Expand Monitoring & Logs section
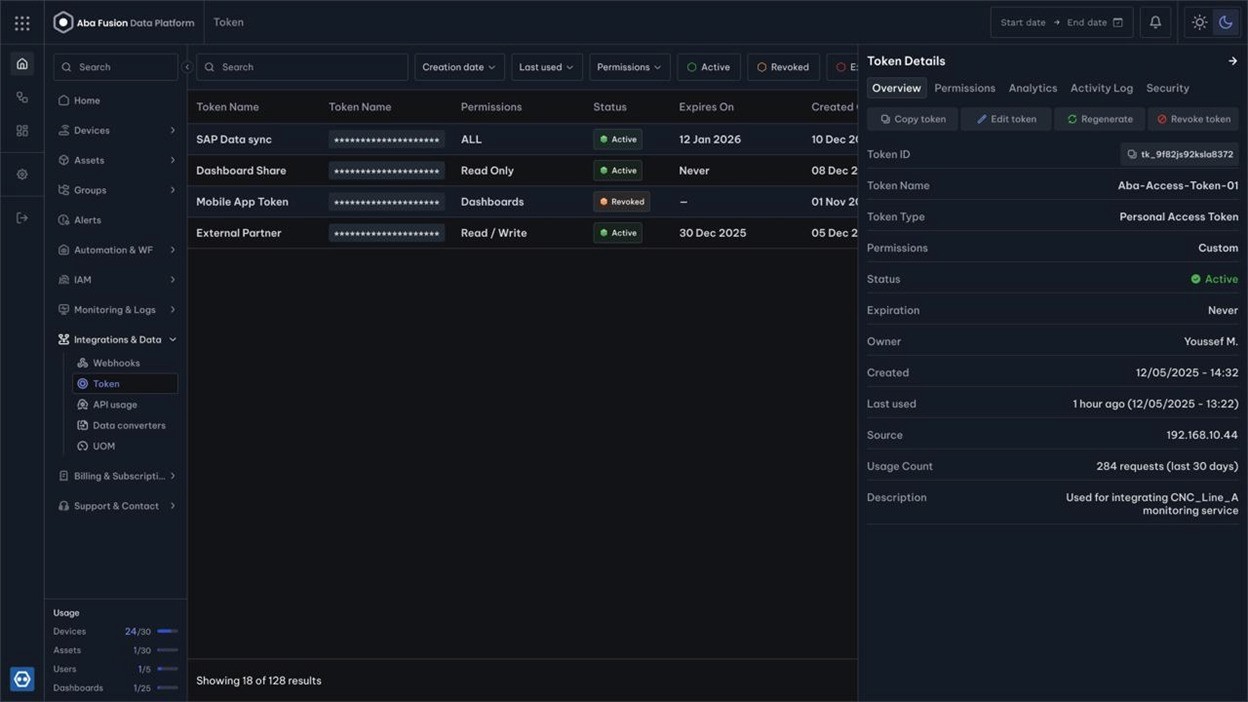 click(116, 310)
